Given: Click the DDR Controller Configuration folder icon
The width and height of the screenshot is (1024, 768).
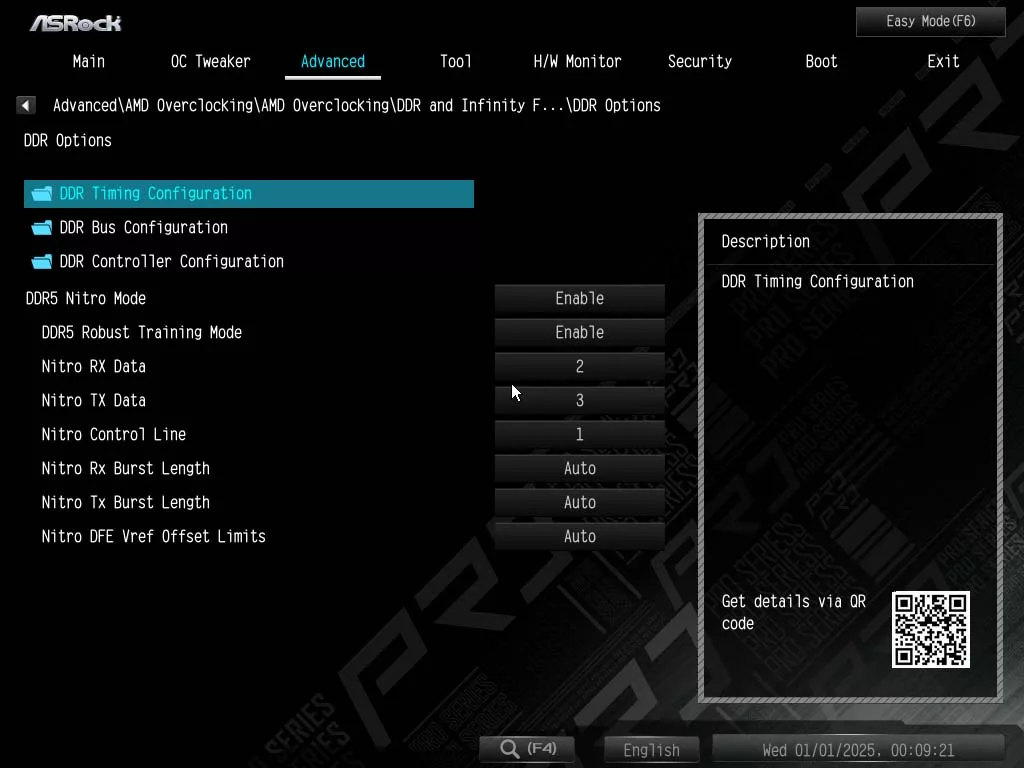Looking at the screenshot, I should (42, 262).
